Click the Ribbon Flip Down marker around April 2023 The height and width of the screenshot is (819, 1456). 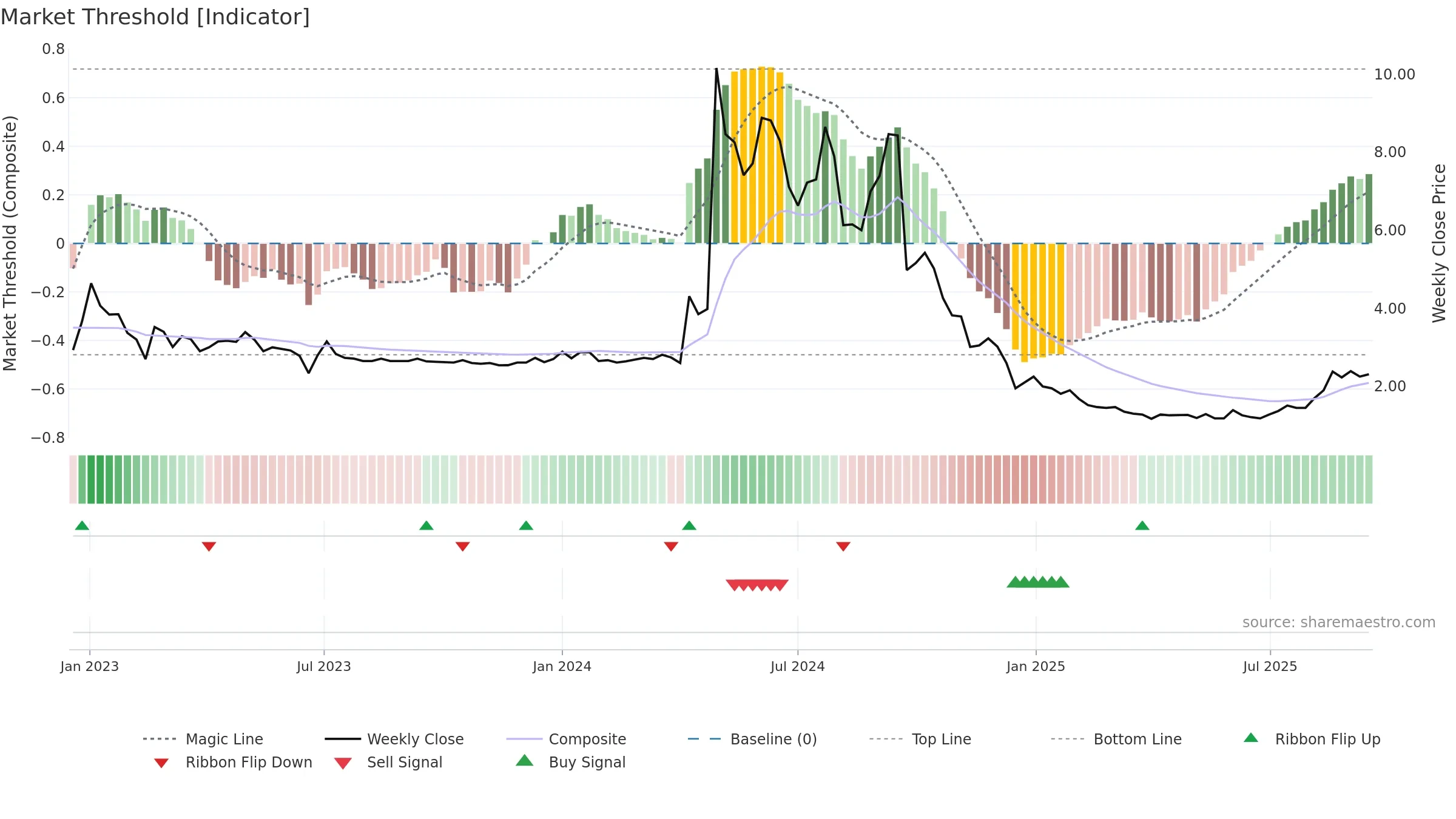209,547
